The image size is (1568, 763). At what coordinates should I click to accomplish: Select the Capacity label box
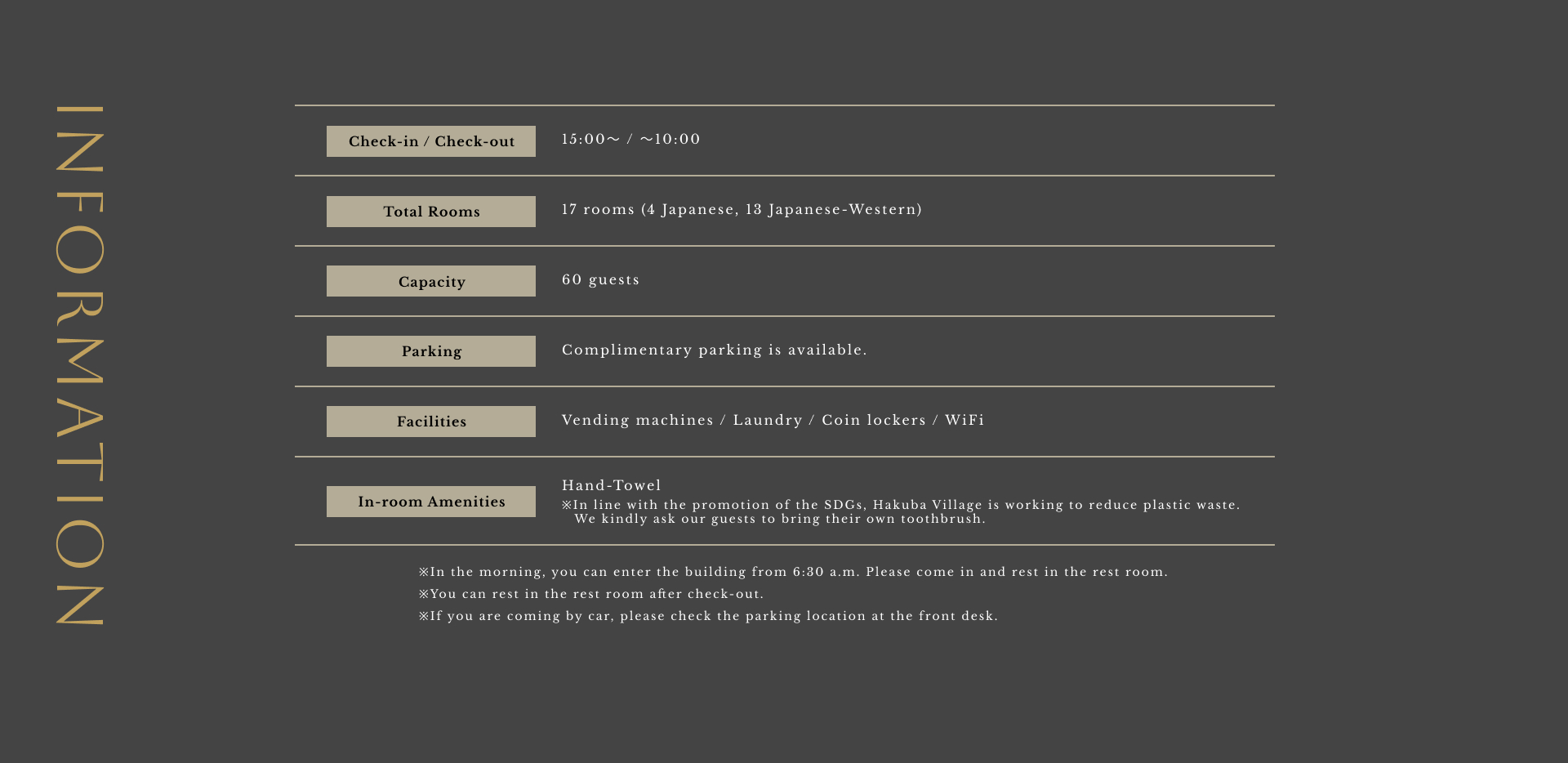pyautogui.click(x=431, y=282)
